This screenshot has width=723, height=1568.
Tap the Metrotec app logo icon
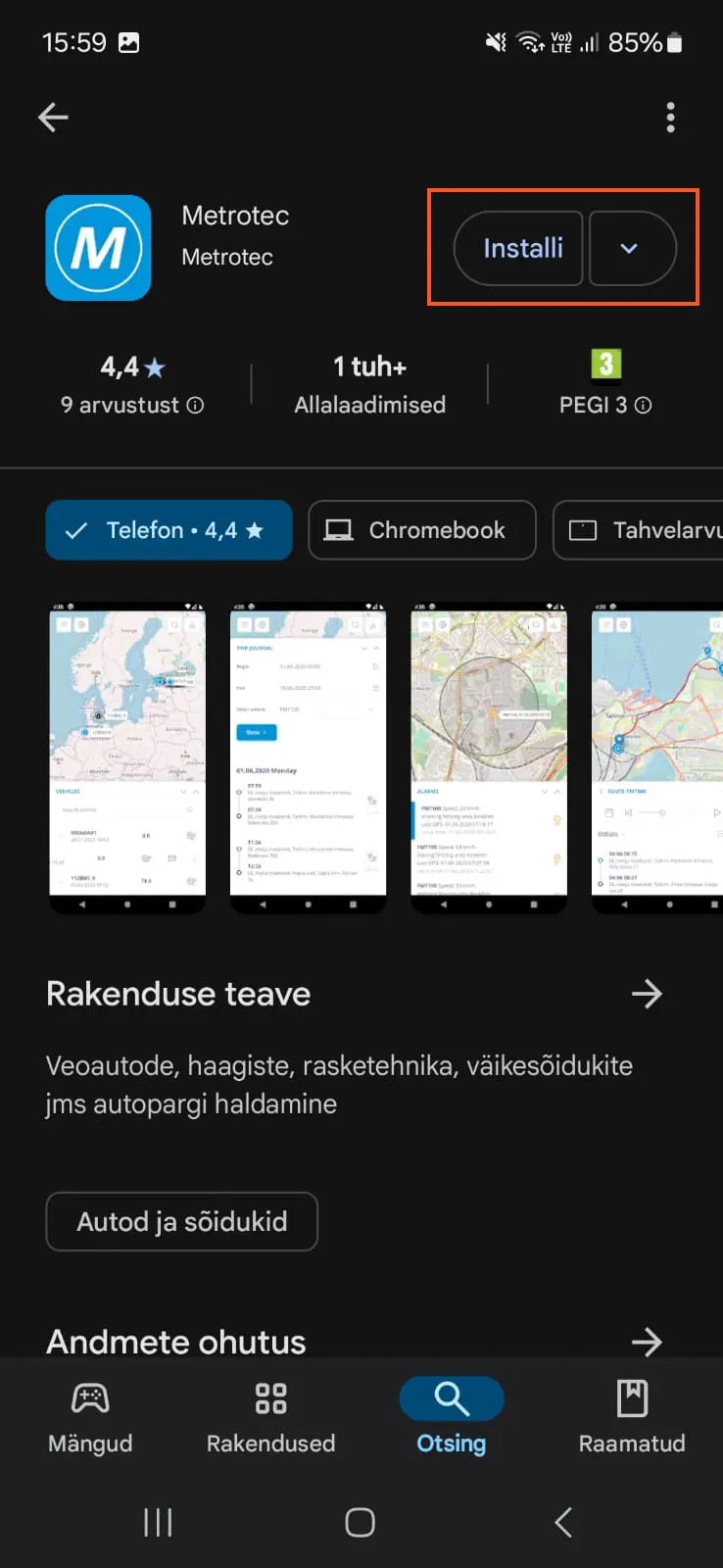98,248
